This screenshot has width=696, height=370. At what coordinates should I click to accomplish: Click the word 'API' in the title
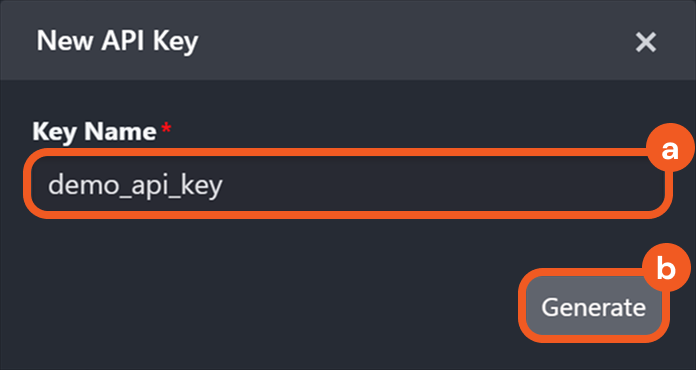(123, 41)
